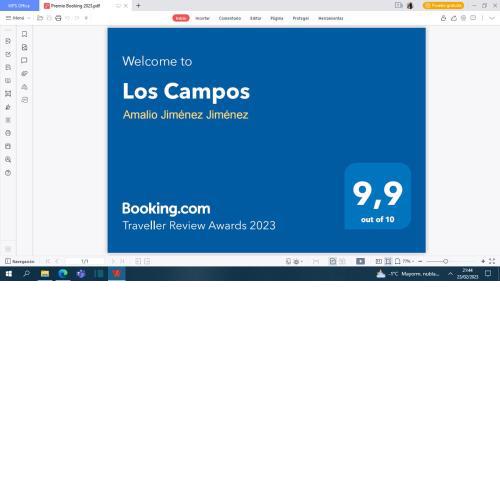This screenshot has height=500, width=500.
Task: Click the feedback chat icon top right
Action: 473,18
